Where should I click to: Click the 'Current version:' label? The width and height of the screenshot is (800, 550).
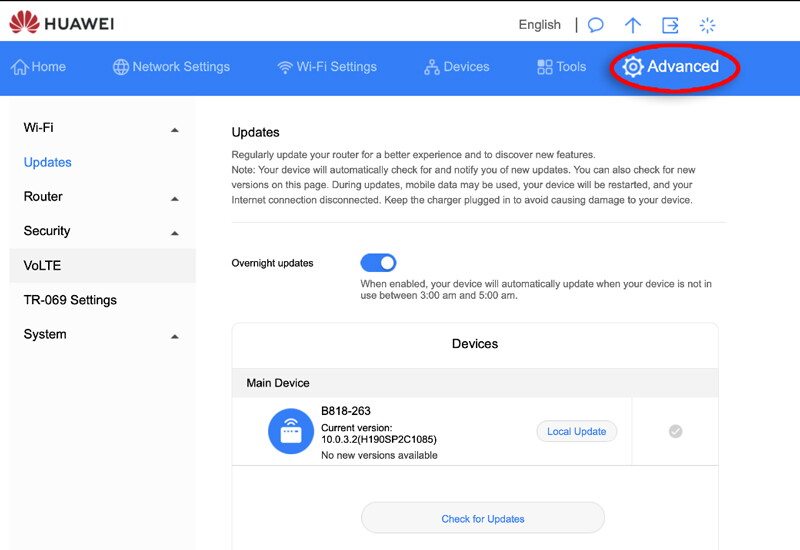tap(357, 428)
